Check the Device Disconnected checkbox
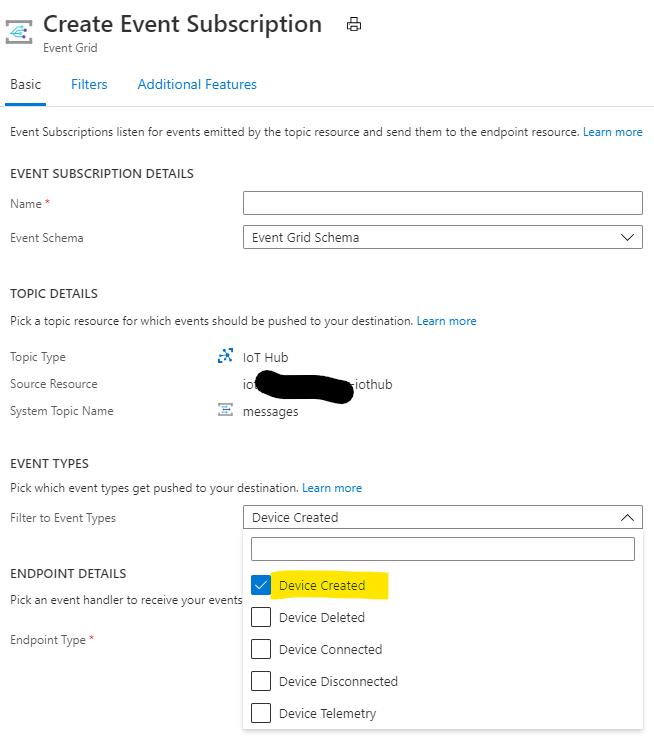 [261, 681]
